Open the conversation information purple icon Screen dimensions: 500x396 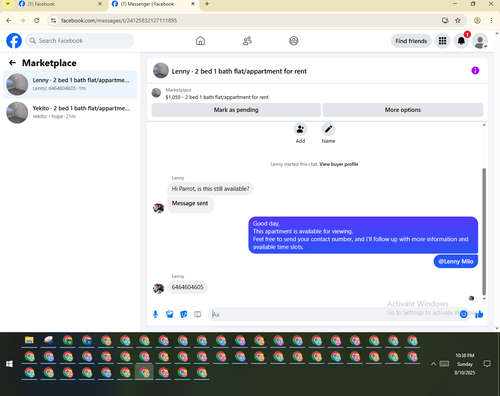point(475,70)
